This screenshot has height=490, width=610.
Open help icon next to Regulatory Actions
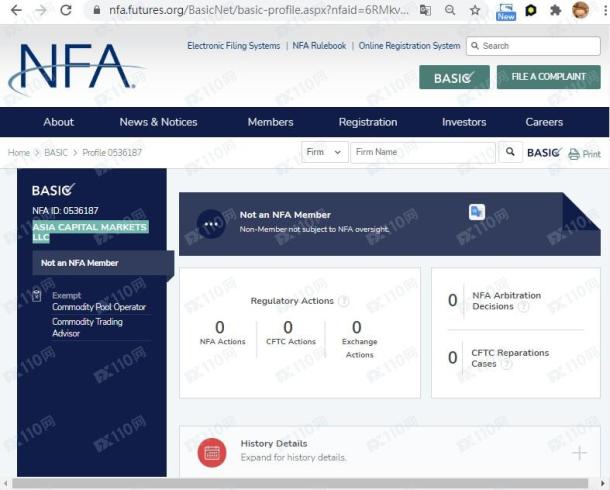(343, 301)
